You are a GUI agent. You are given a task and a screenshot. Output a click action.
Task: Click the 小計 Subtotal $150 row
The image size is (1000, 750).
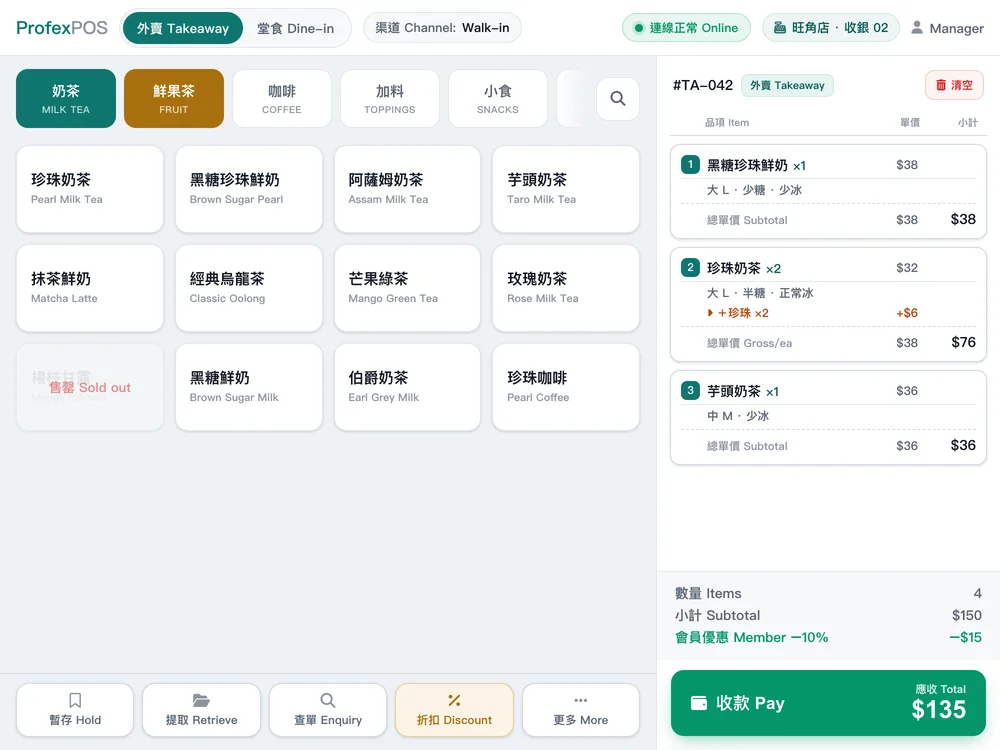pos(828,615)
